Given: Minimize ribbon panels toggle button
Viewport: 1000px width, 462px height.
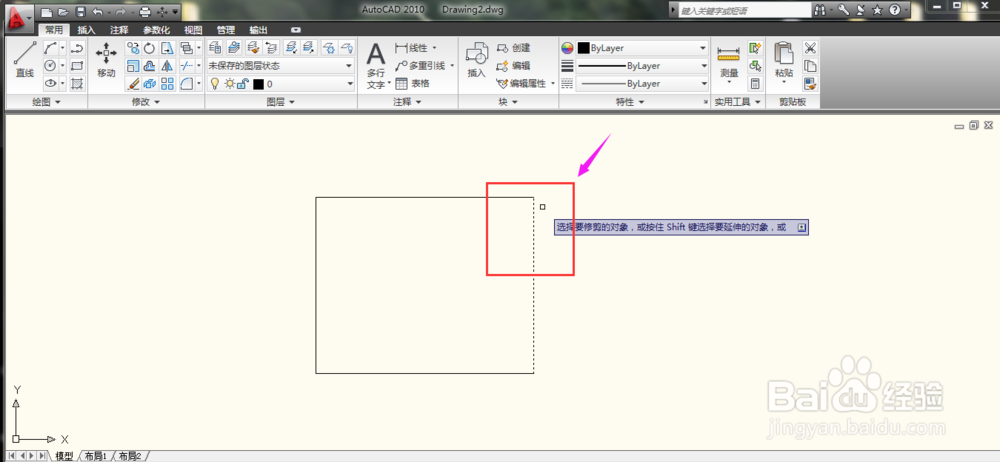Looking at the screenshot, I should coord(295,30).
